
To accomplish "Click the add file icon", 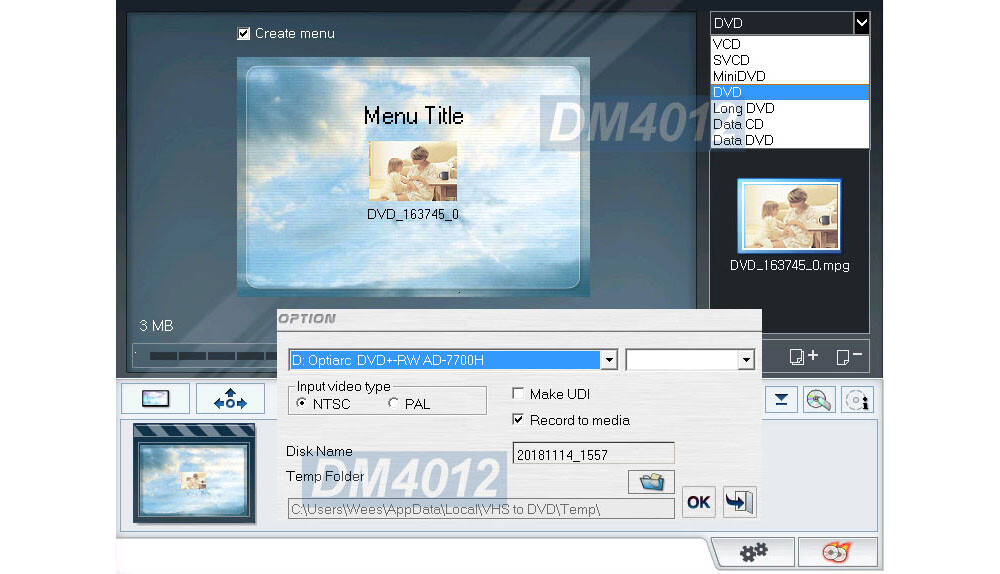I will [803, 357].
